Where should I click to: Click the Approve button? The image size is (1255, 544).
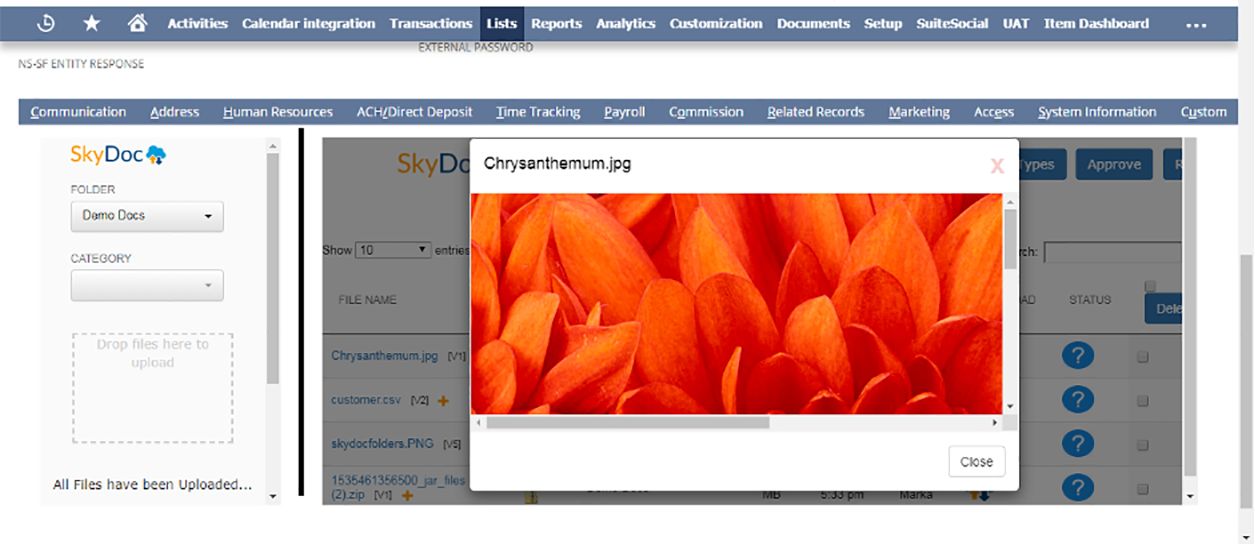coord(1114,165)
